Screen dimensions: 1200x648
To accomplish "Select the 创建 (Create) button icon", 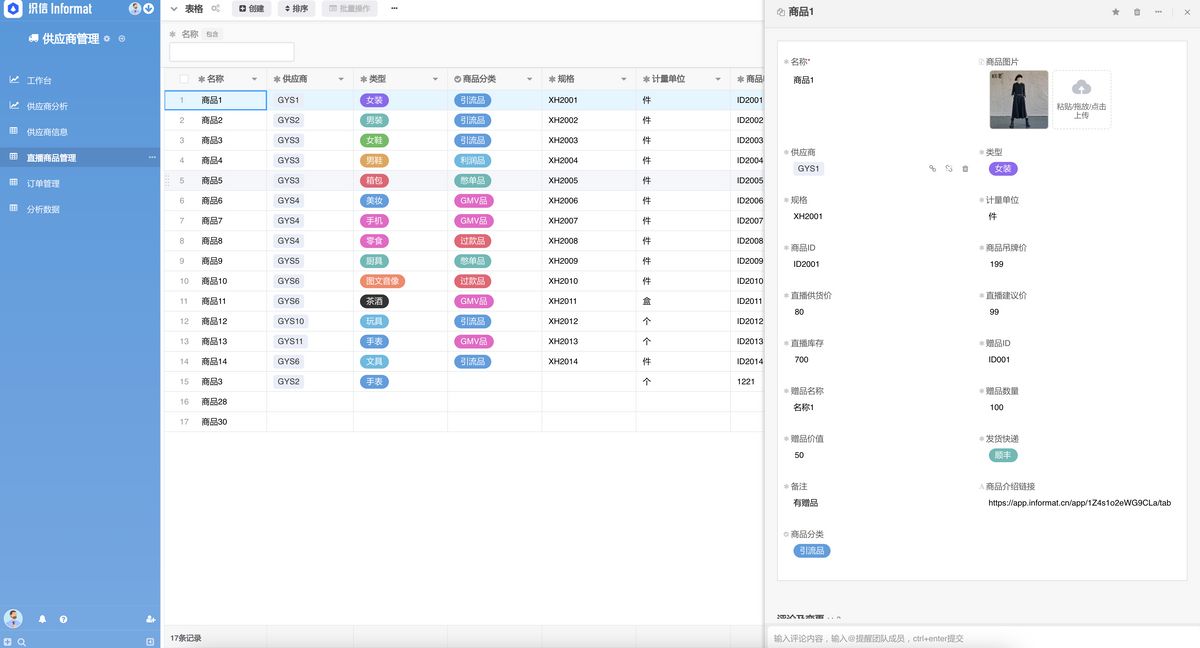I will 241,9.
